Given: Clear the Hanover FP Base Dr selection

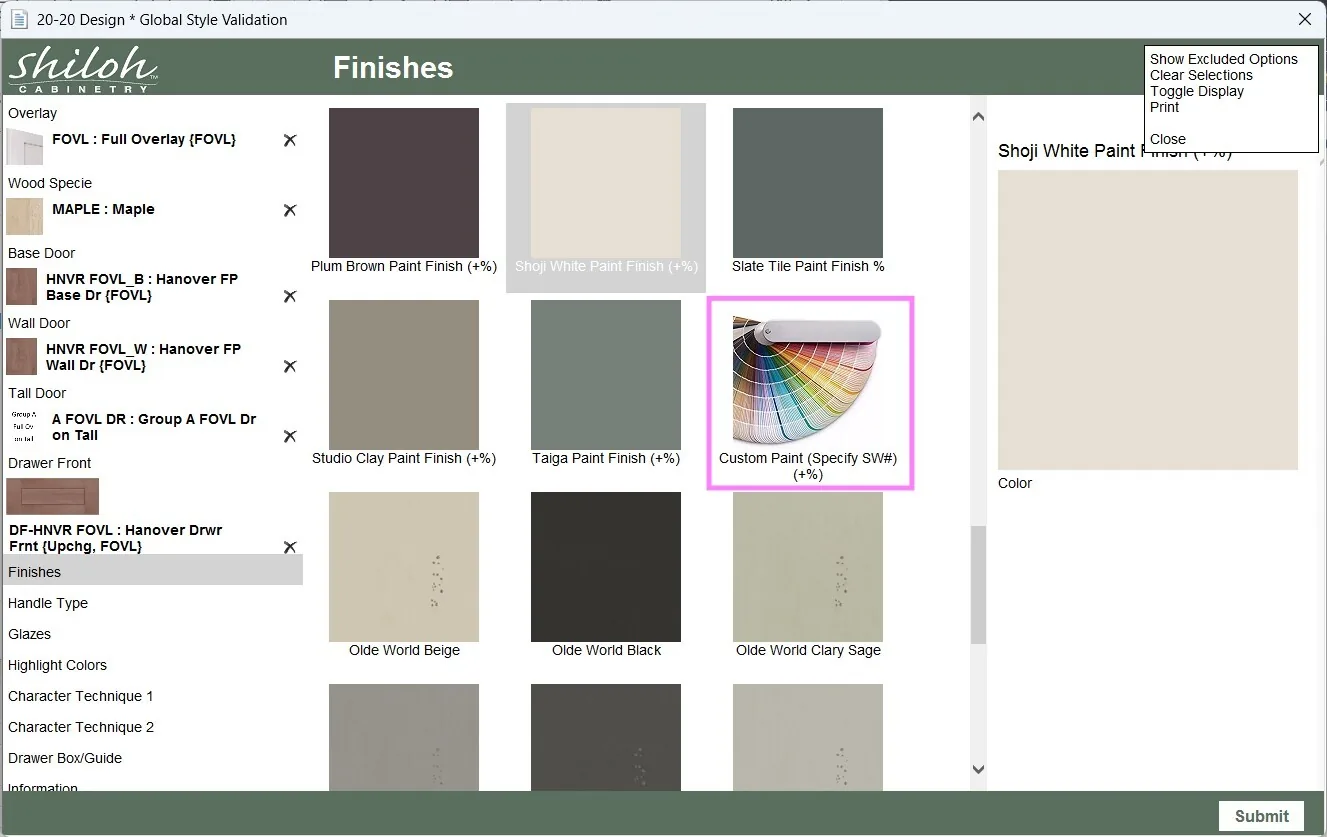Looking at the screenshot, I should point(290,296).
